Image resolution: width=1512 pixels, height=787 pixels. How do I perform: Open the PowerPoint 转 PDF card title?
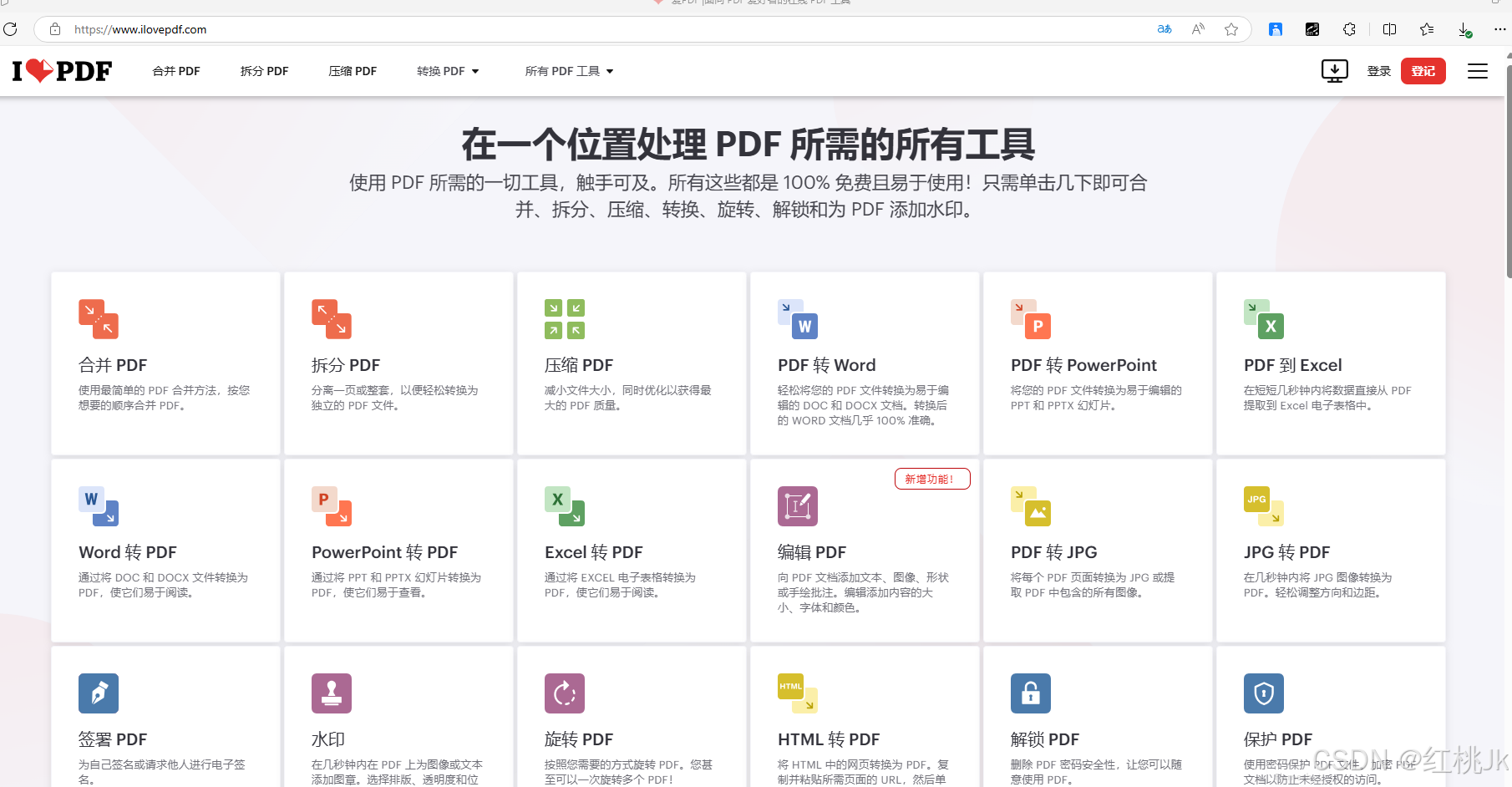385,552
